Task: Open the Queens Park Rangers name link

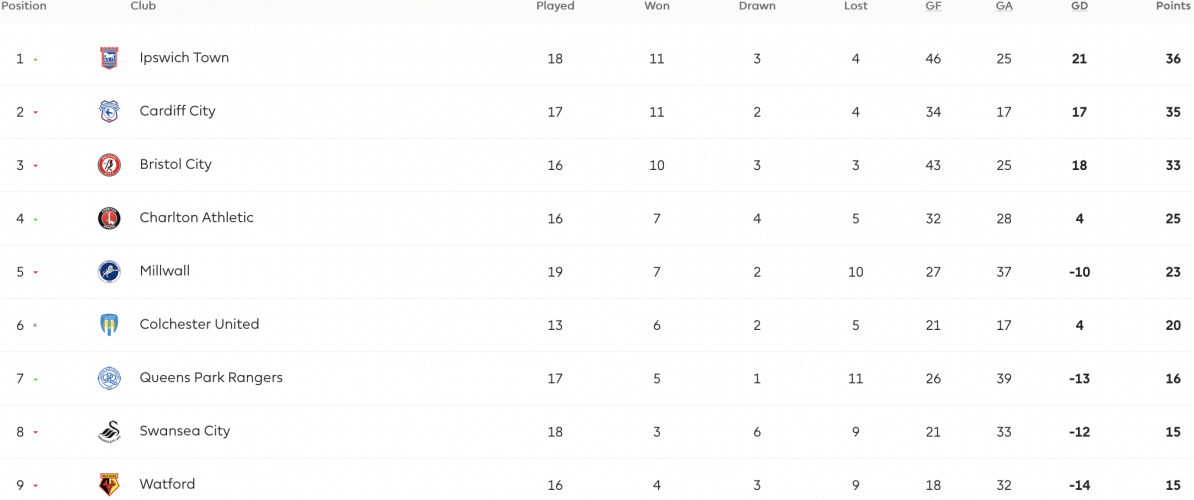Action: 211,377
